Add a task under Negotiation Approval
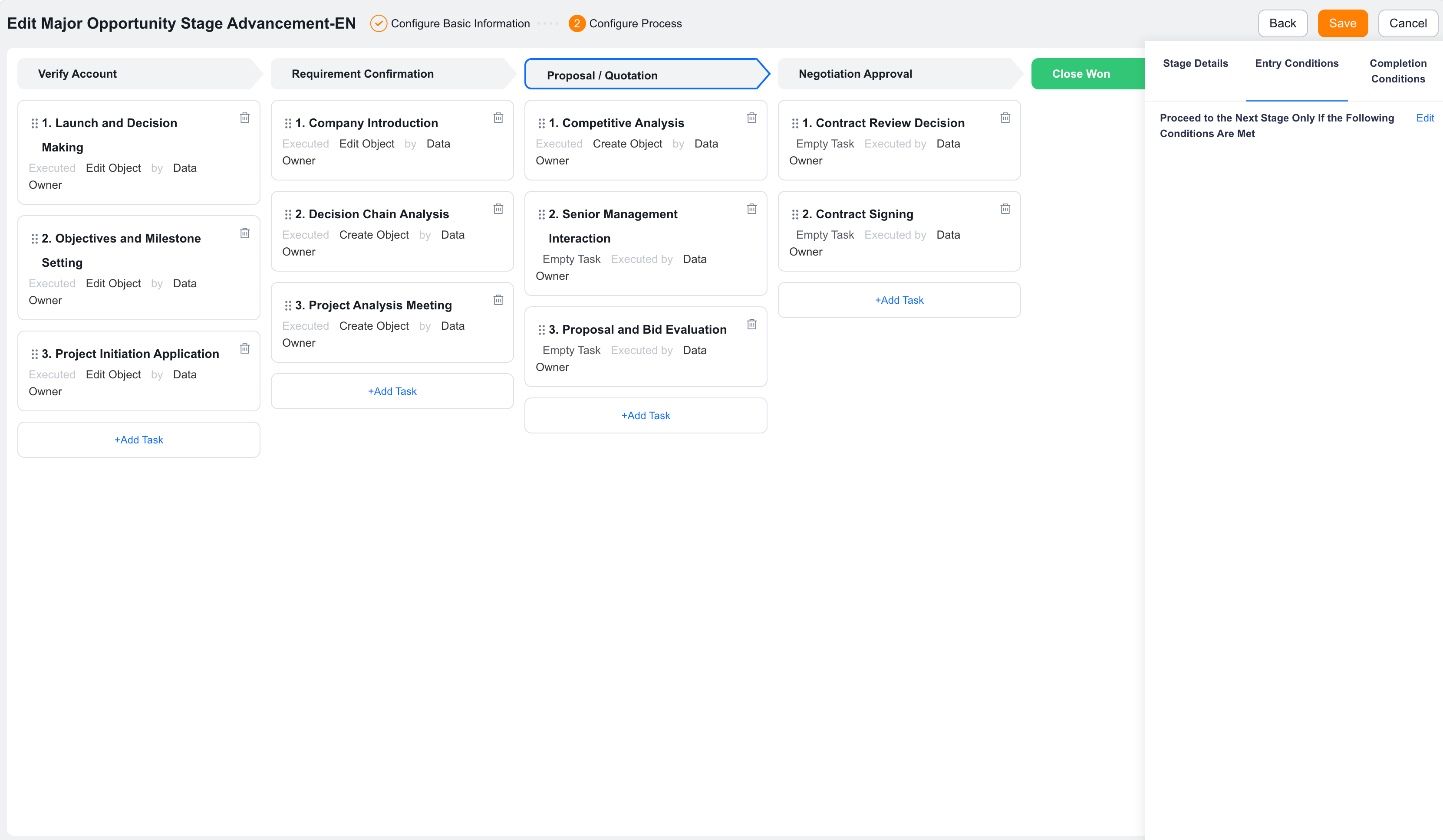 point(899,300)
